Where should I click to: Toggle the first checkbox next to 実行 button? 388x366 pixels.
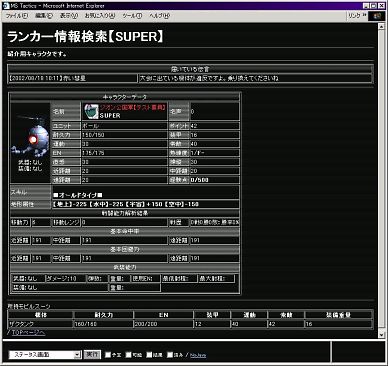tap(108, 355)
